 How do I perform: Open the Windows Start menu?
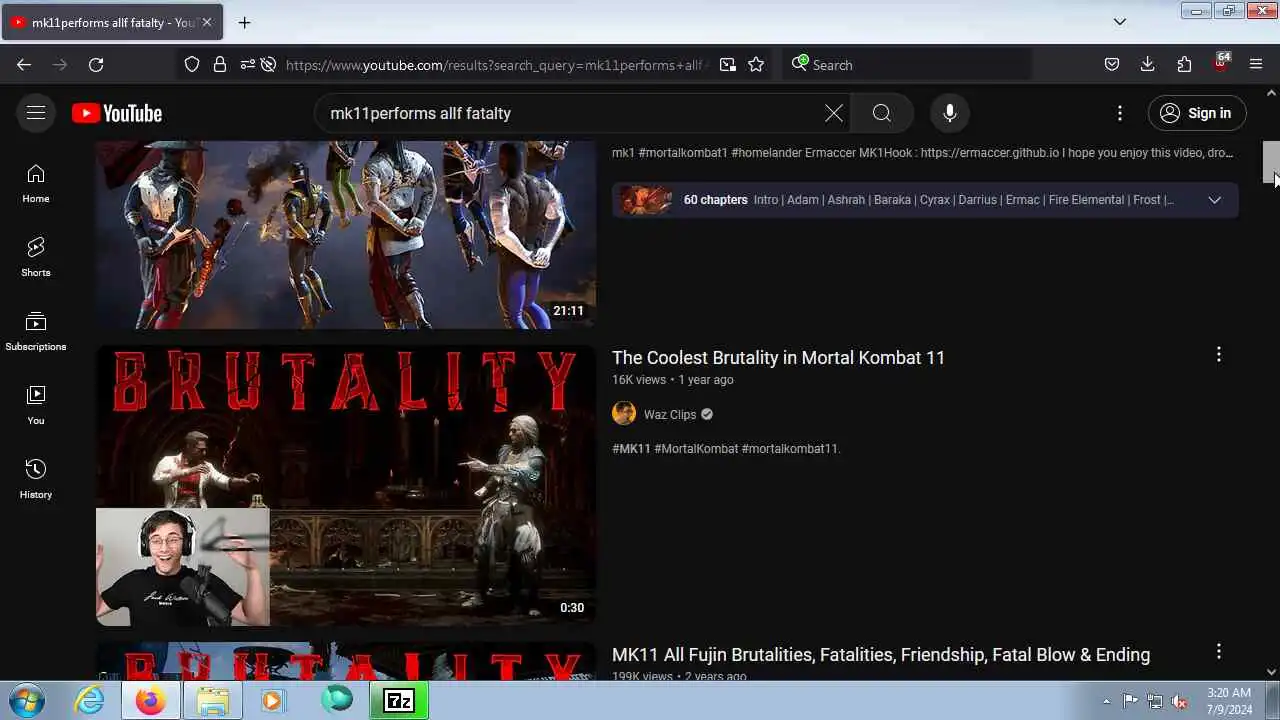[x=26, y=700]
